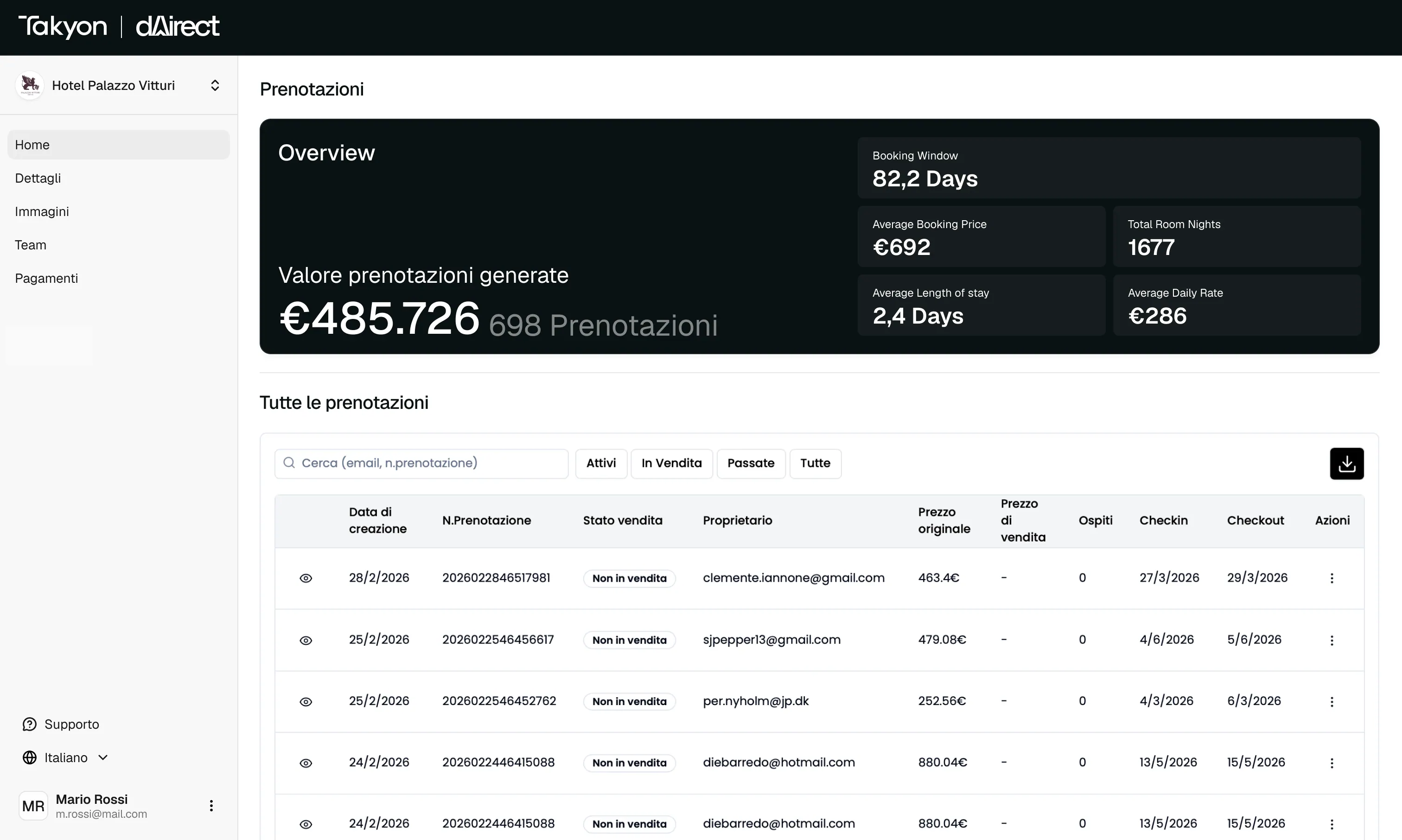Click the Hotel Palazzo Vitturi logo

(29, 85)
